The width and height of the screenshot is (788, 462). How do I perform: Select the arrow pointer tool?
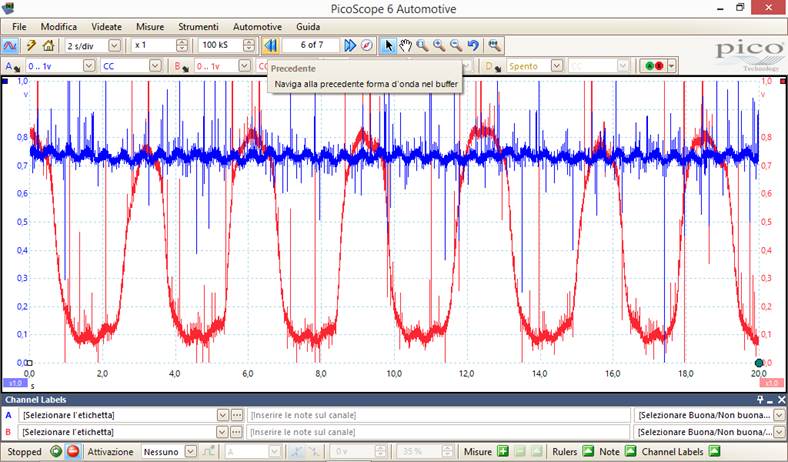(388, 46)
